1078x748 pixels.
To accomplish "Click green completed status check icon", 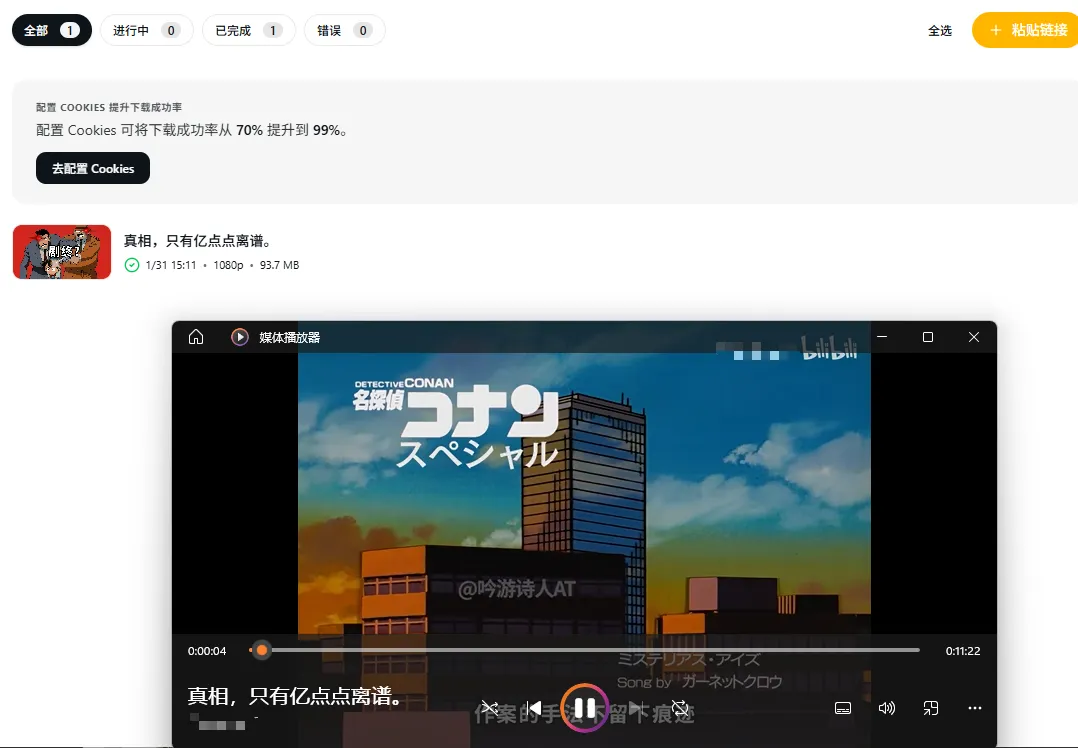I will click(x=132, y=265).
